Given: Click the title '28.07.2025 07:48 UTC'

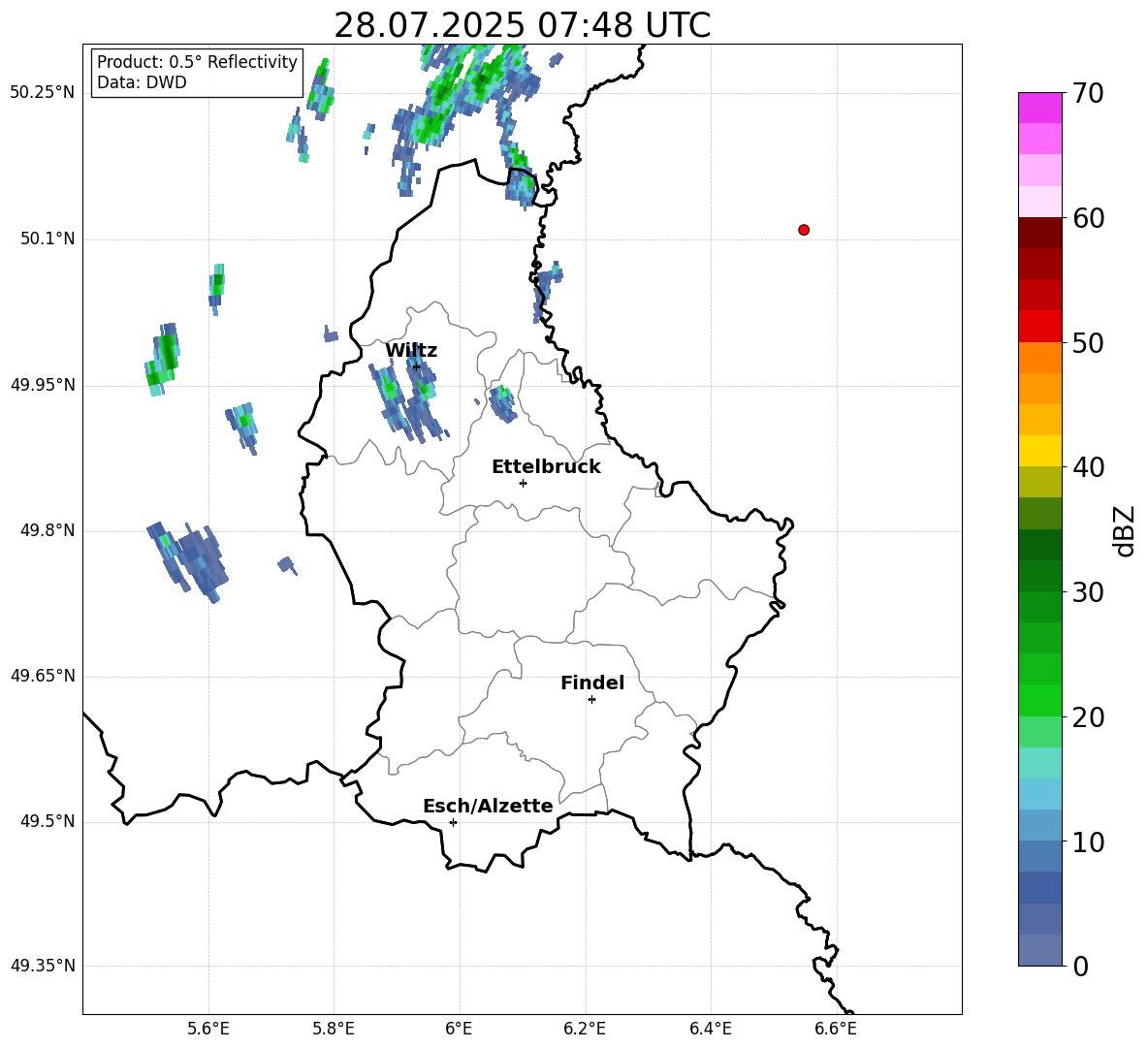Looking at the screenshot, I should pos(522,25).
